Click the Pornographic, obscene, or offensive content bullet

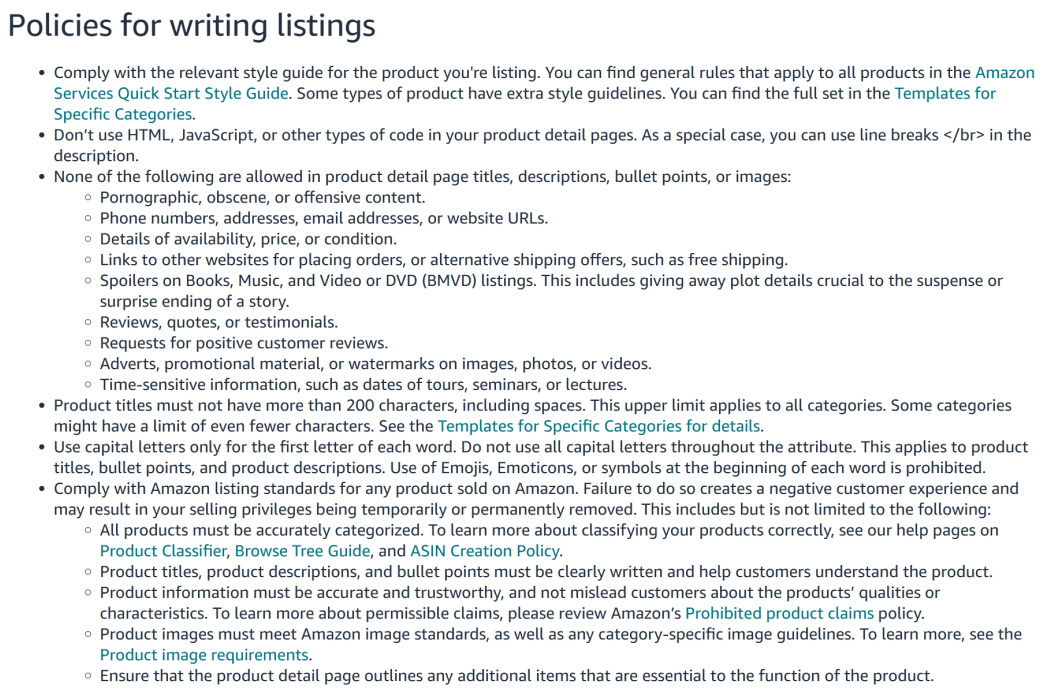coord(262,198)
